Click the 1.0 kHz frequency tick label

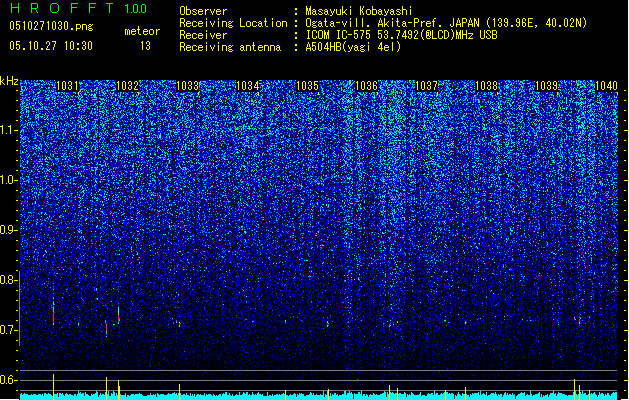coord(9,180)
